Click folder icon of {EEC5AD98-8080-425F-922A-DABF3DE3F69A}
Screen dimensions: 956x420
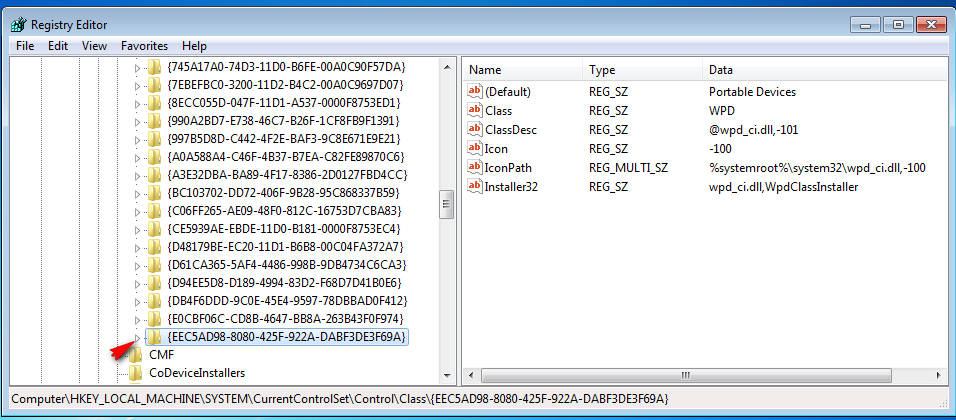154,337
